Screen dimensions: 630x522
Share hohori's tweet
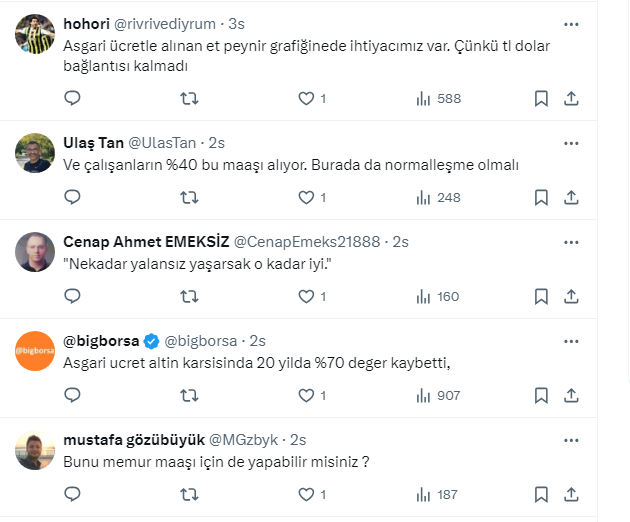tap(571, 98)
